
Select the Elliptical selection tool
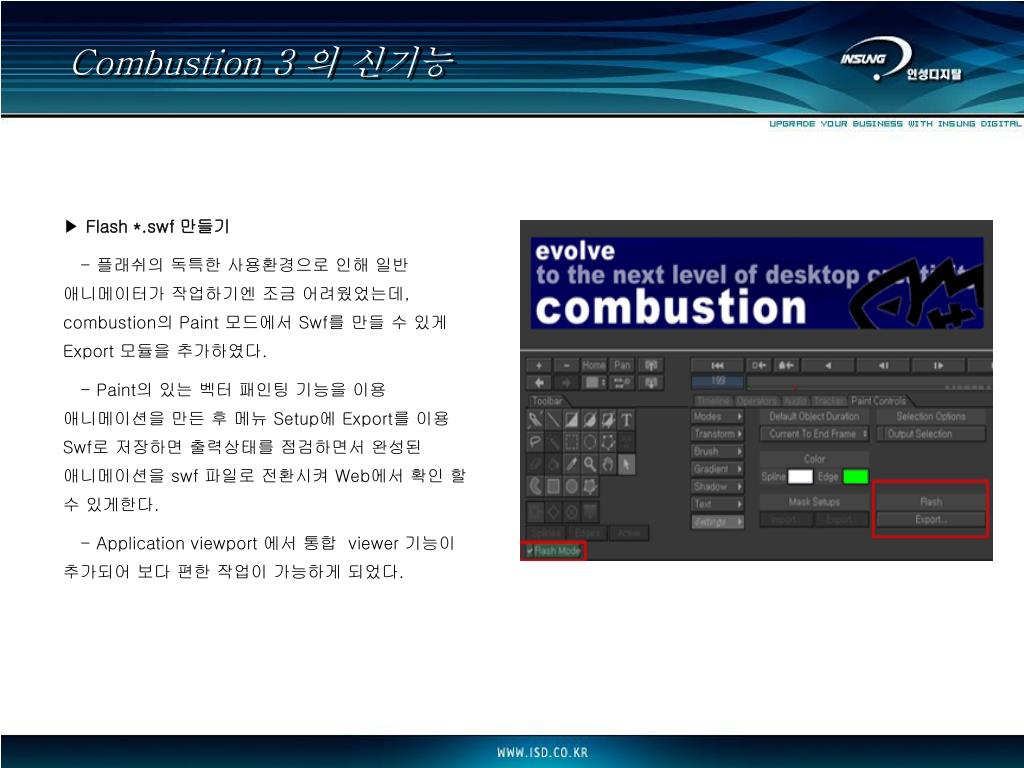(590, 442)
